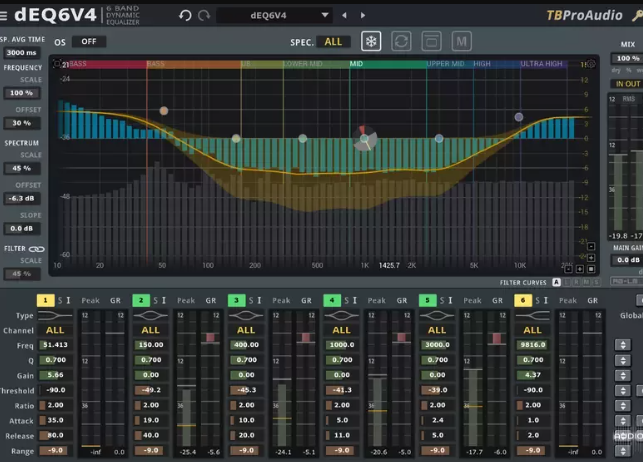
Task: Click the filter scale link chain icon
Action: point(36,249)
